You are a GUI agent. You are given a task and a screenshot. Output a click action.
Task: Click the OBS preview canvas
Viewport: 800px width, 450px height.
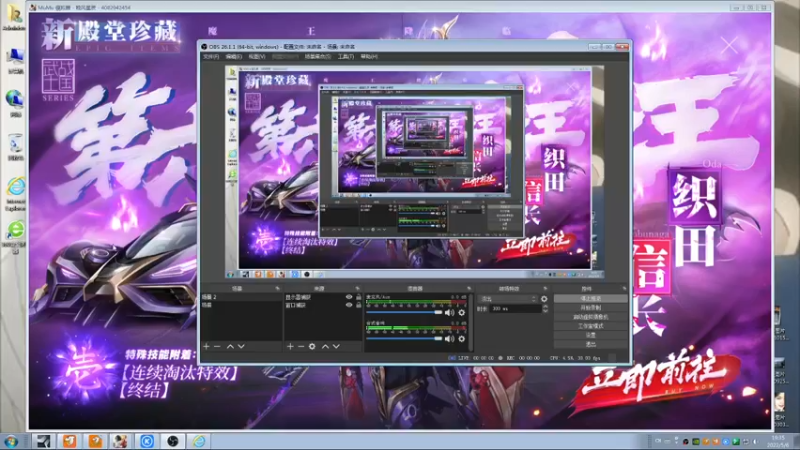[x=414, y=171]
